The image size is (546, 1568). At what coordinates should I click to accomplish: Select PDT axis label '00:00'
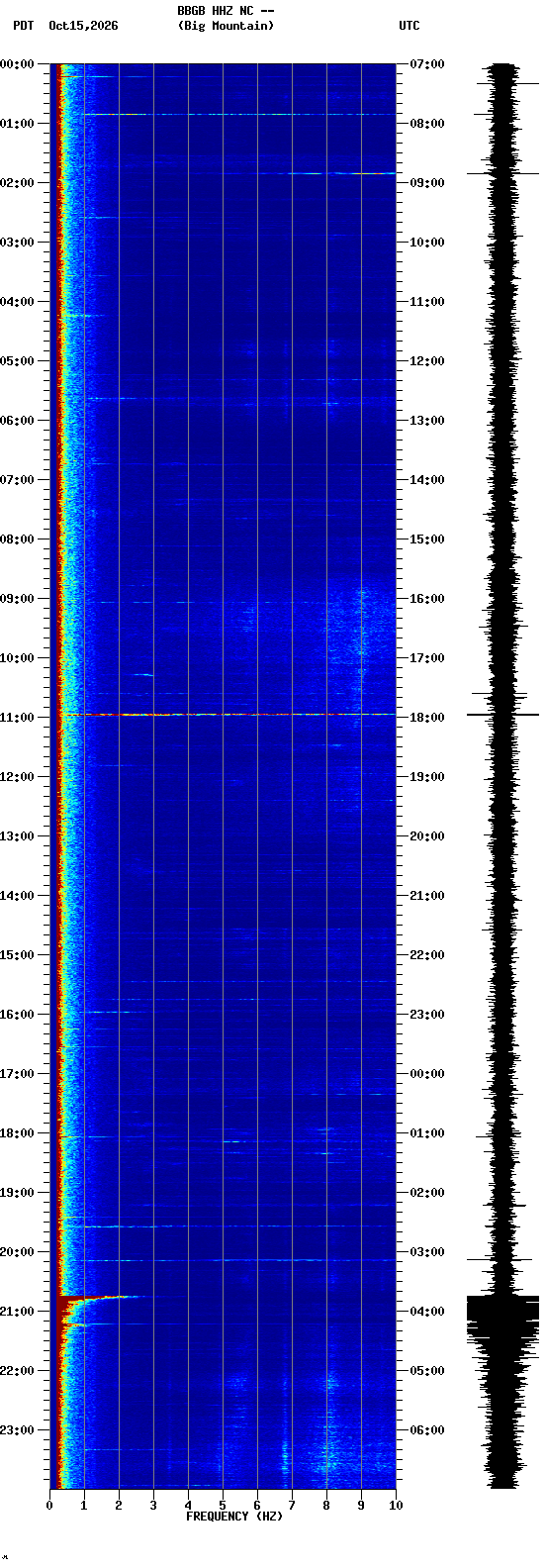17,64
